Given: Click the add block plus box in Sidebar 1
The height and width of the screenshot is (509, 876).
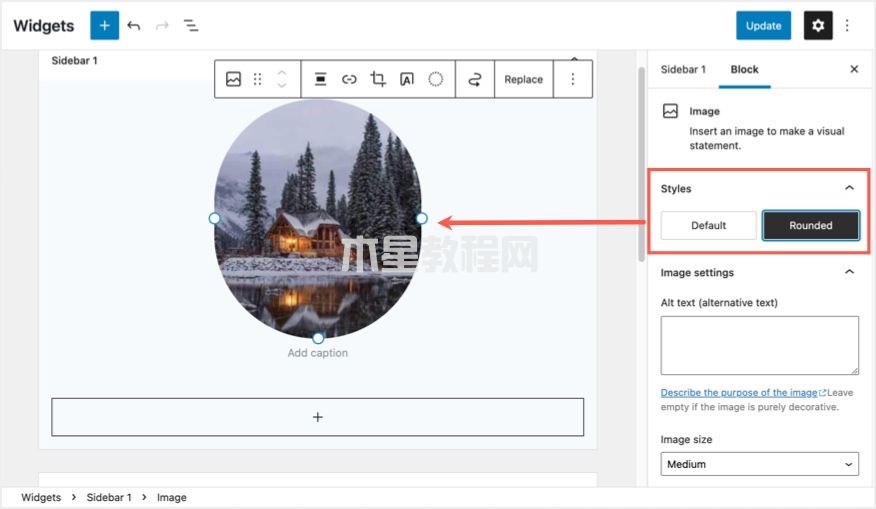Looking at the screenshot, I should click(317, 417).
